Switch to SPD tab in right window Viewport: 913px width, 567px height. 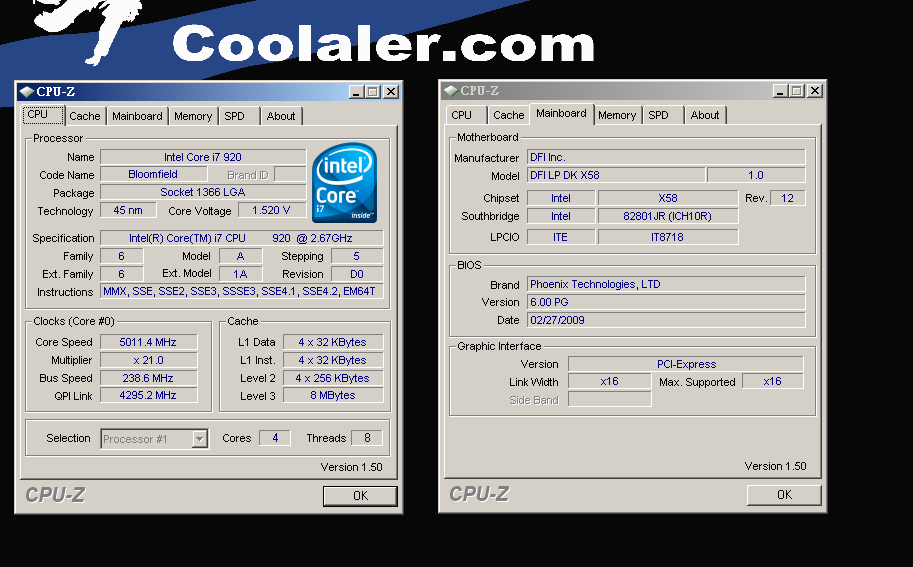click(663, 115)
